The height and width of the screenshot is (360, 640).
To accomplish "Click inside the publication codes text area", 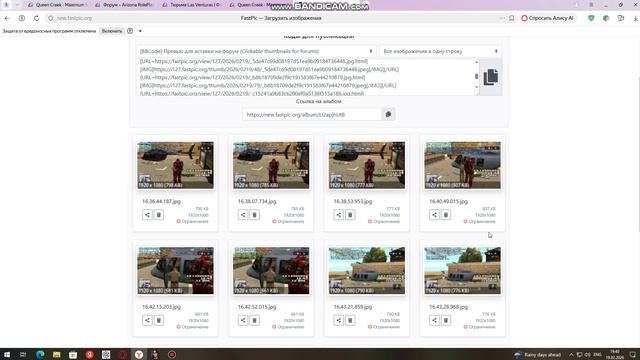I will (x=305, y=77).
